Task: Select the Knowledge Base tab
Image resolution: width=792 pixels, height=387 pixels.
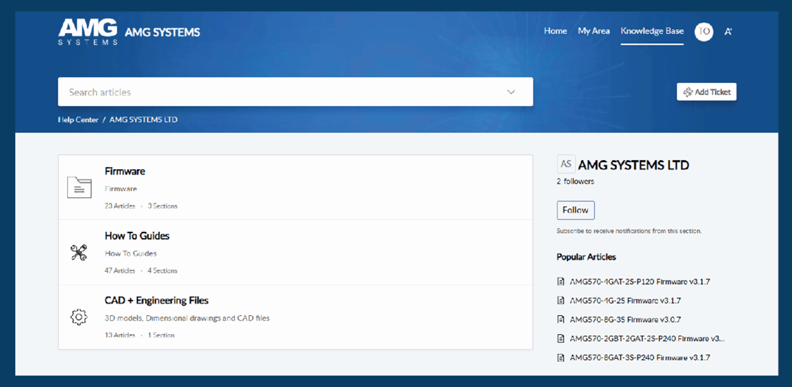Action: 652,31
